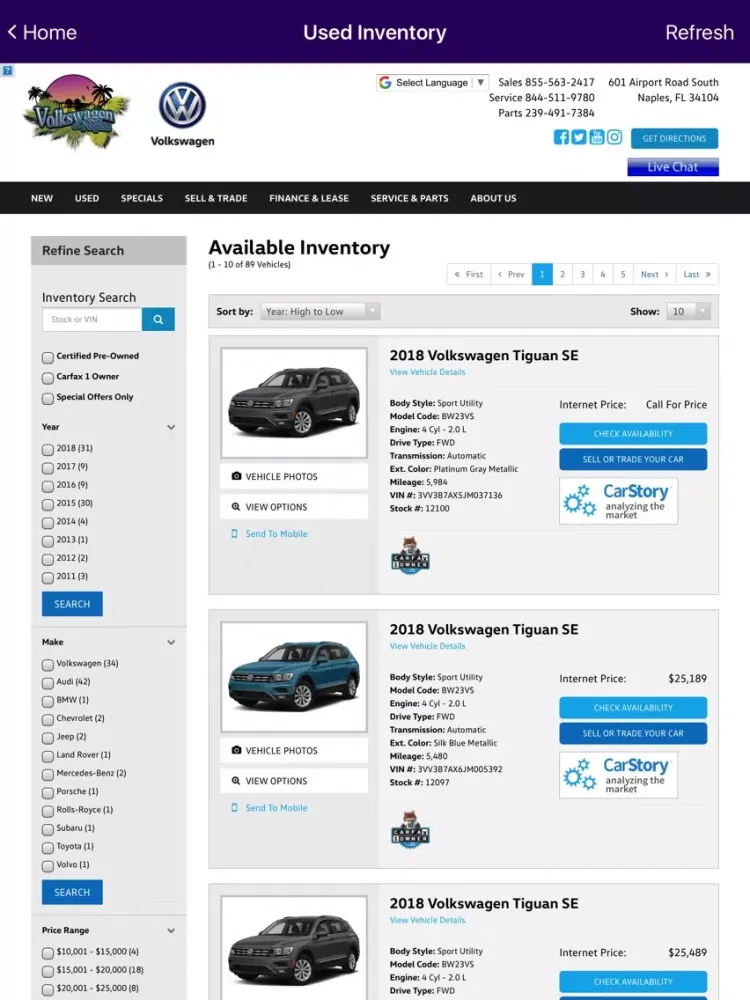Open the SELL & TRADE menu
Screen dimensions: 750x1000
coord(216,198)
